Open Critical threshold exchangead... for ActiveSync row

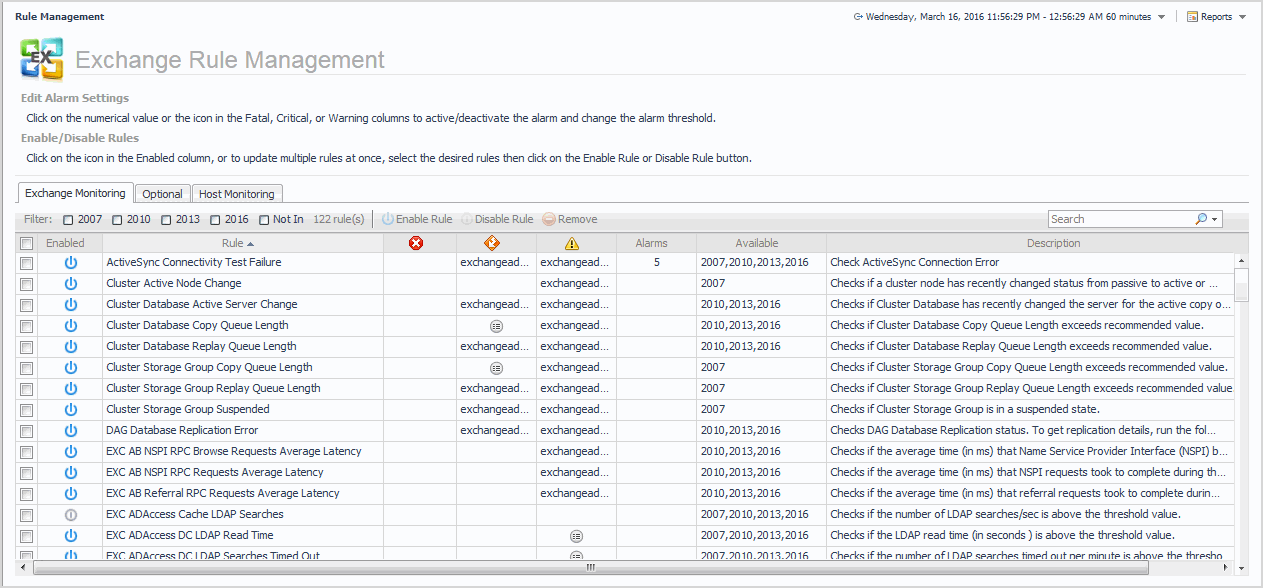[x=495, y=262]
